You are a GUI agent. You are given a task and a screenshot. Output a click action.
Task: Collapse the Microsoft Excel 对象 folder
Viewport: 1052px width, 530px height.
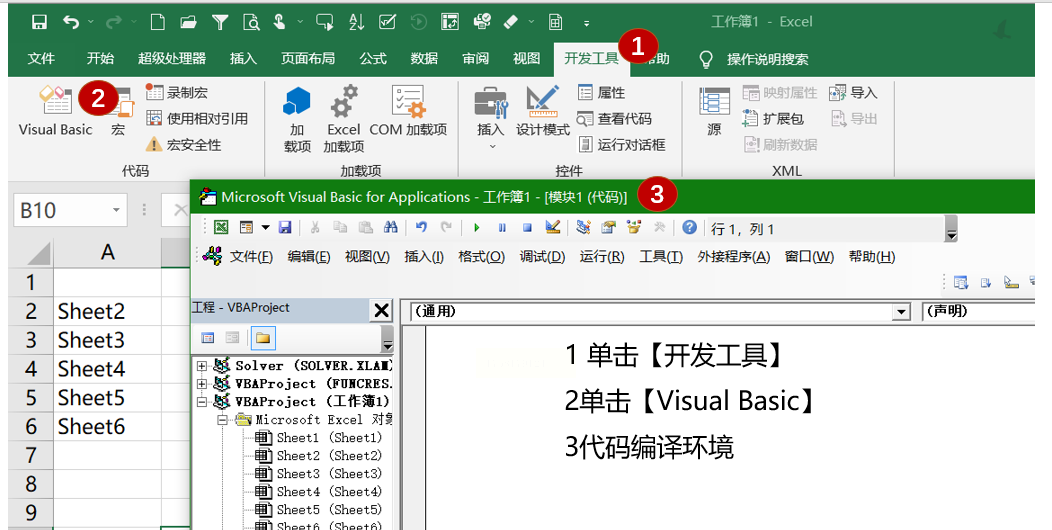pos(223,420)
